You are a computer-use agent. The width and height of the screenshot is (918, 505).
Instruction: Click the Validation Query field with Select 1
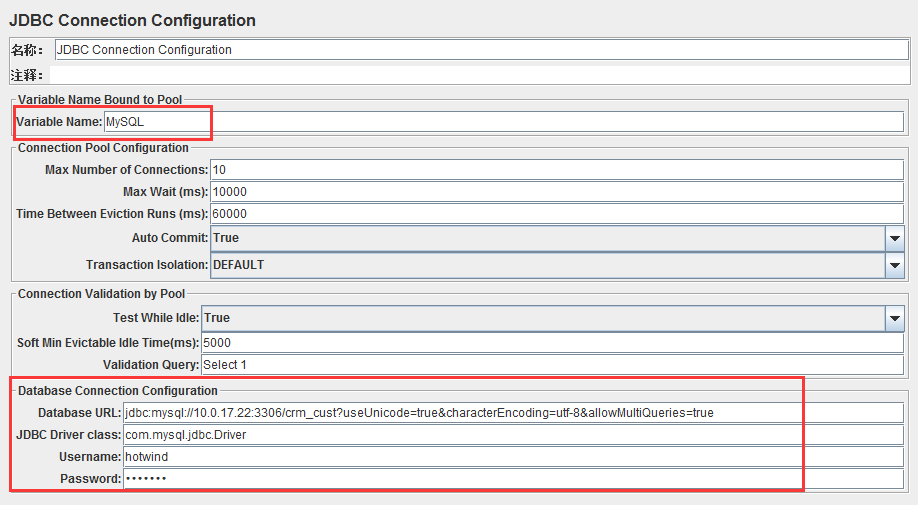553,365
